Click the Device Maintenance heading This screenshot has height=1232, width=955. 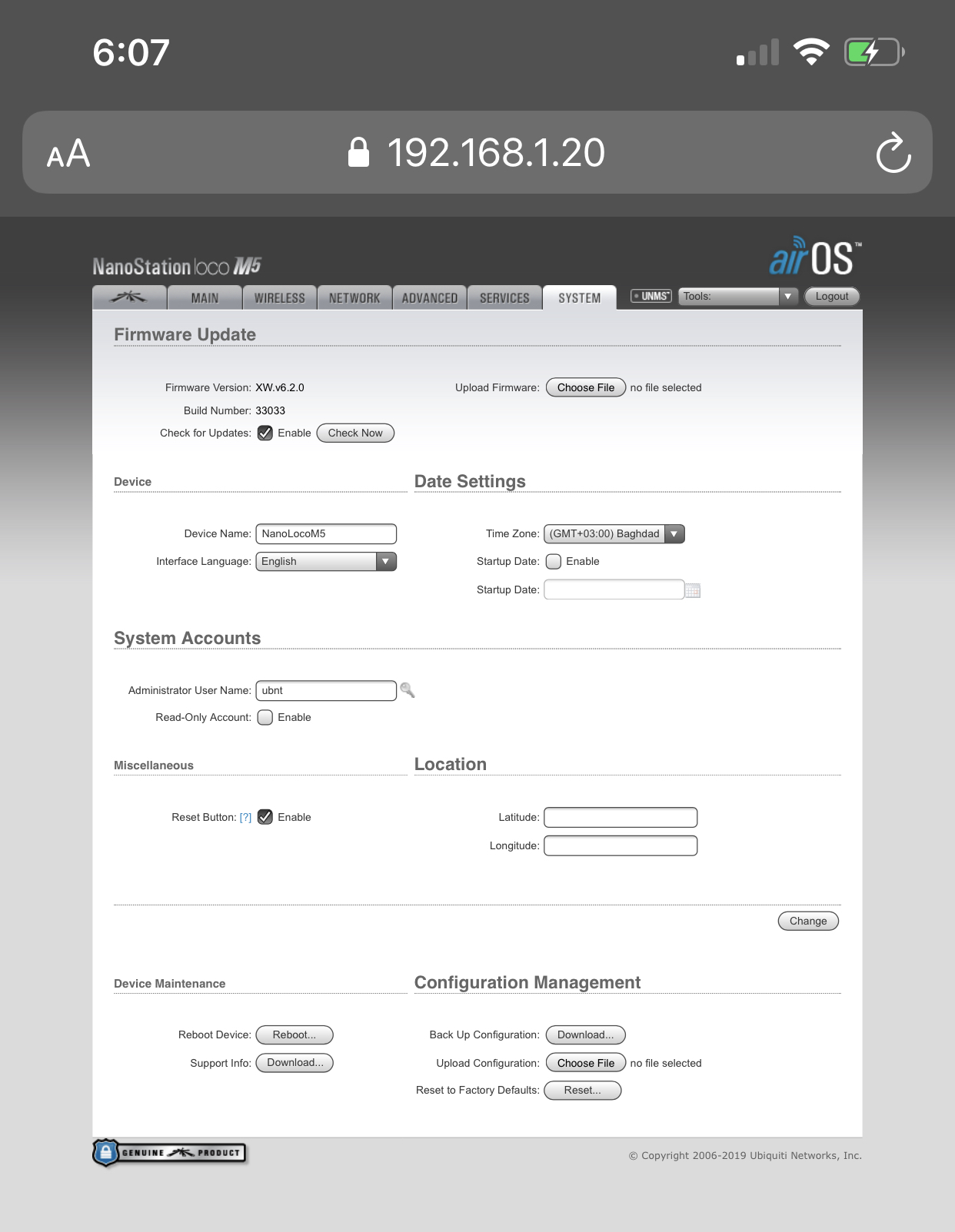170,984
